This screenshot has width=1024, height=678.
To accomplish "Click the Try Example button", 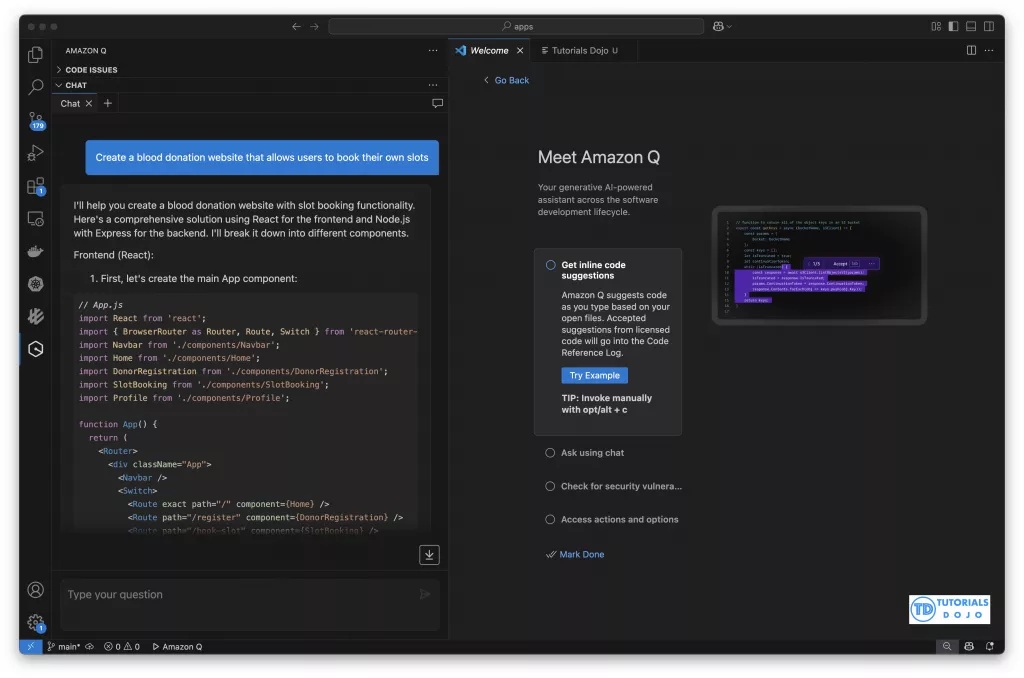I will tap(595, 376).
